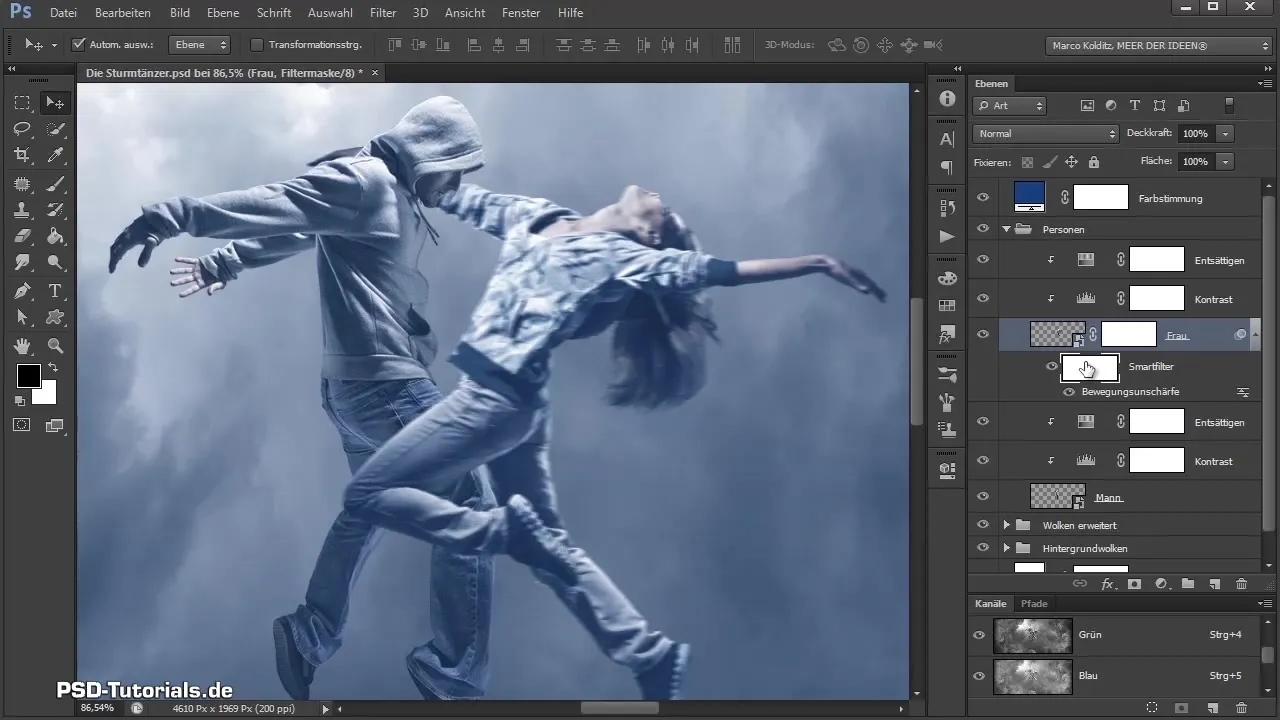Select the Quick Selection tool
This screenshot has height=720, width=1280.
click(x=56, y=129)
